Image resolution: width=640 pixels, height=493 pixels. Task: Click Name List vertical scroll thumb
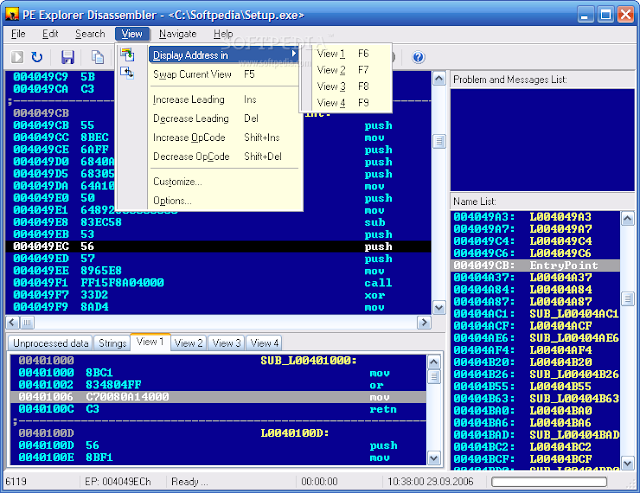(627, 299)
